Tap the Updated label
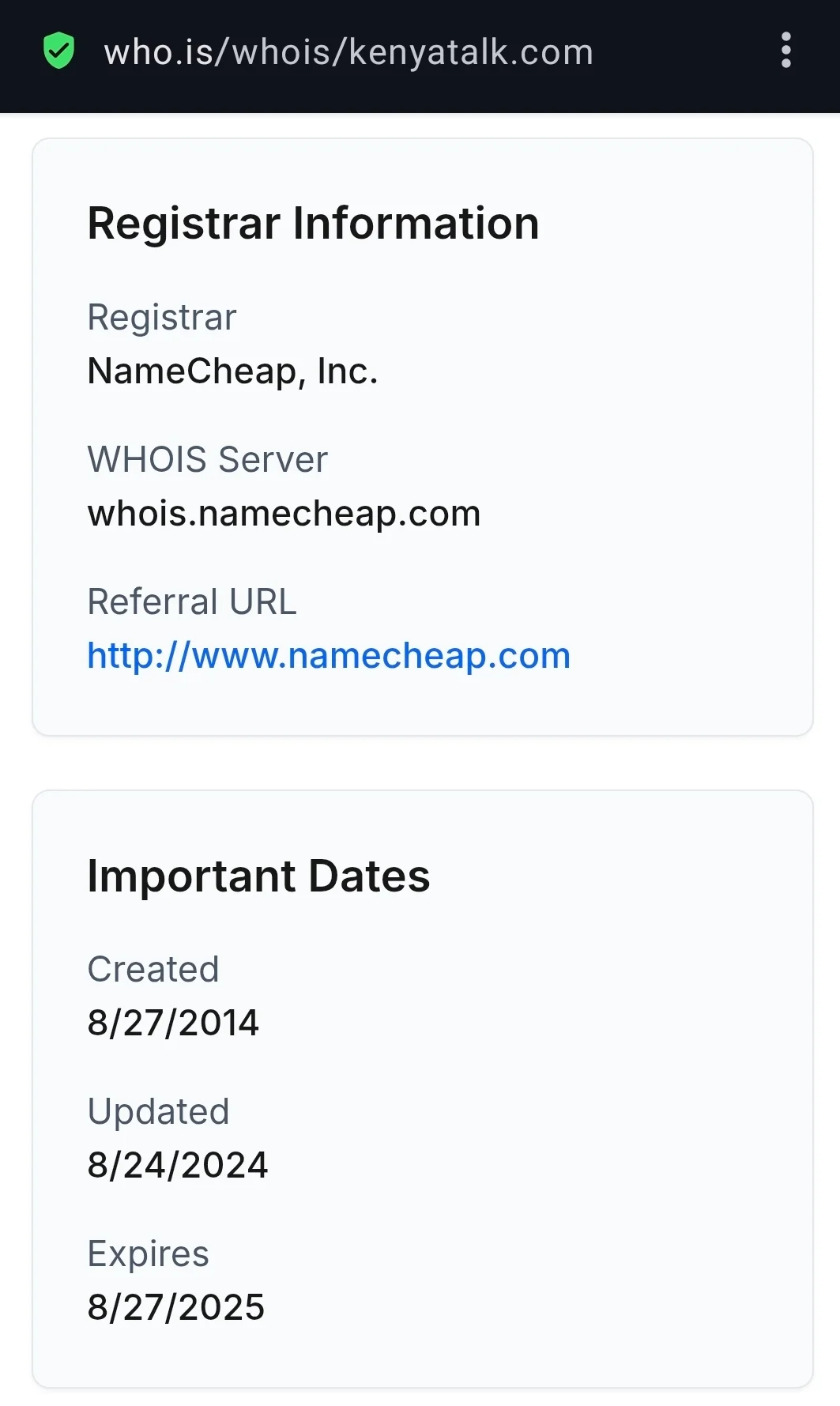The width and height of the screenshot is (840, 1406). click(158, 1111)
